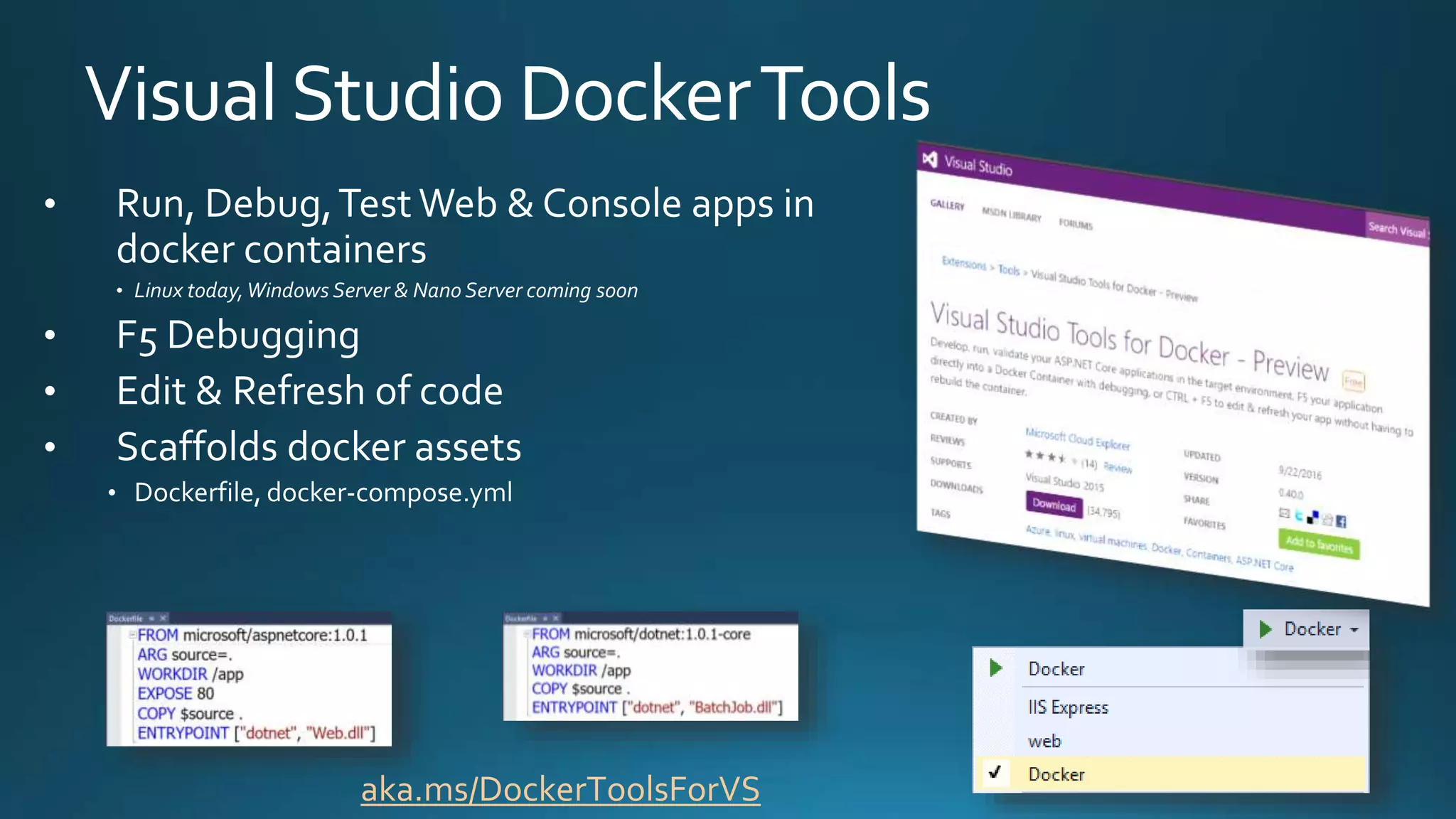
Task: Close the dotnet core Dockerfile tab
Action: pyautogui.click(x=556, y=619)
